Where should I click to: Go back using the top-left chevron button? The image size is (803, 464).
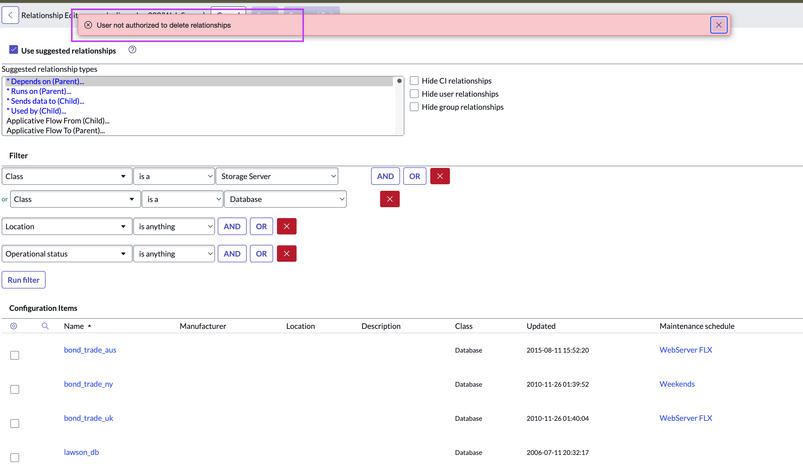[x=10, y=15]
